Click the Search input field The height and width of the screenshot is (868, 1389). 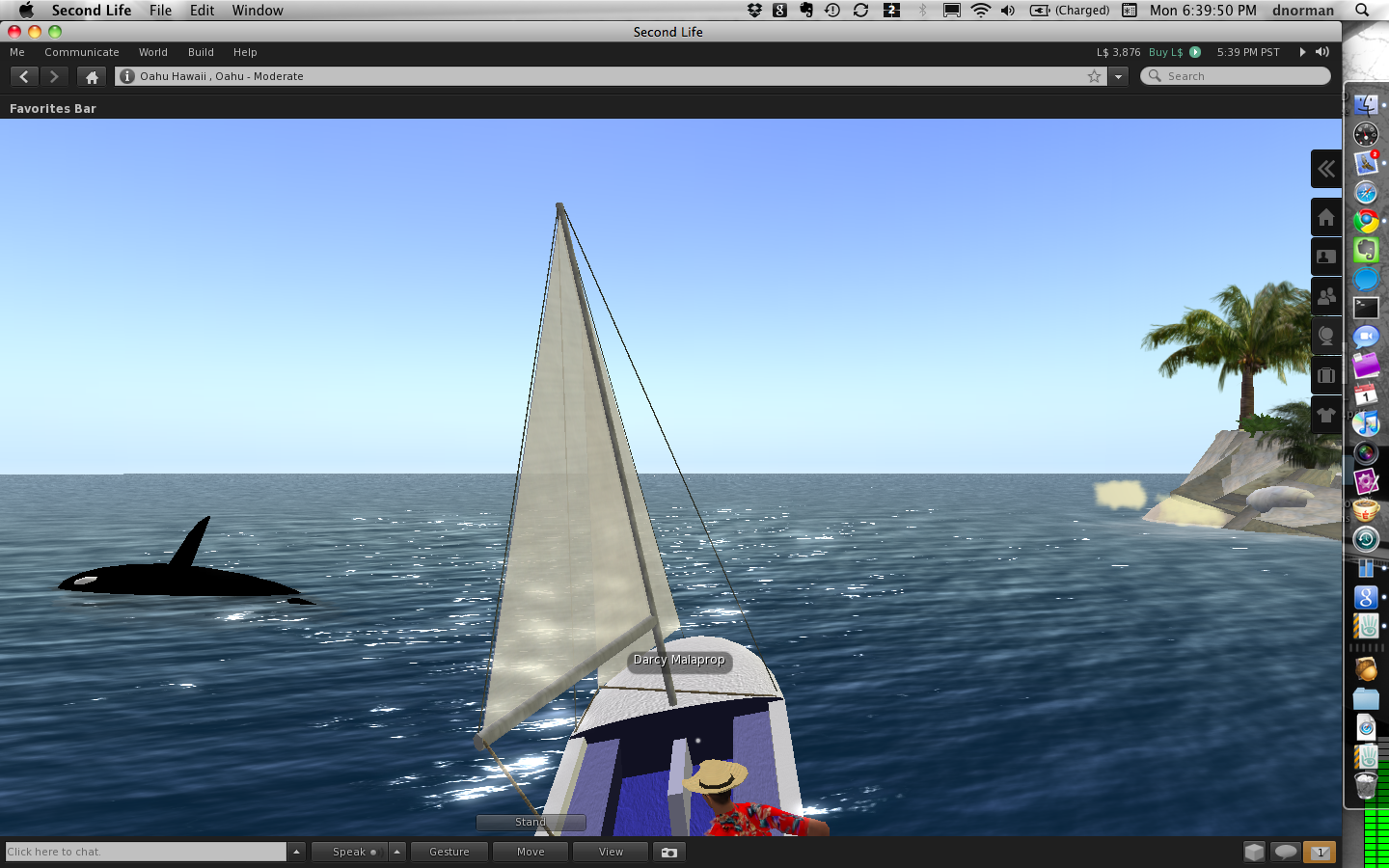pos(1236,76)
